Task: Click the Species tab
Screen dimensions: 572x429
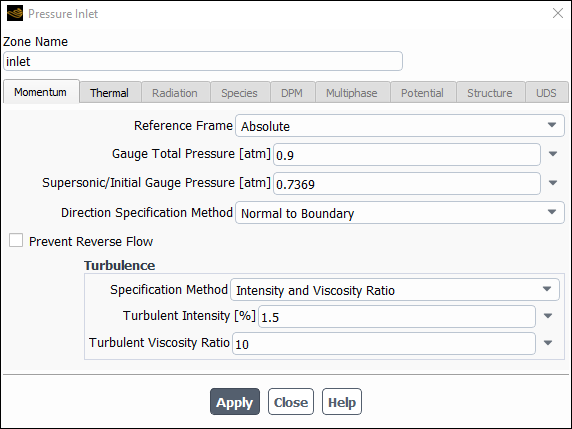Action: (240, 93)
